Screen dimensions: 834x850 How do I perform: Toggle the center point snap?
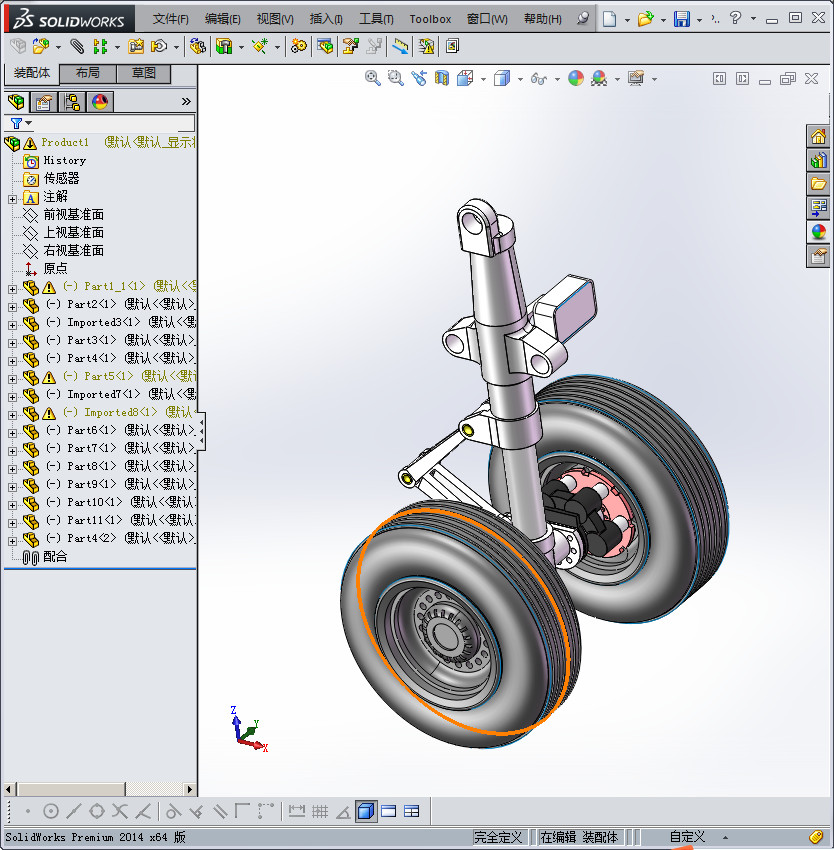50,811
